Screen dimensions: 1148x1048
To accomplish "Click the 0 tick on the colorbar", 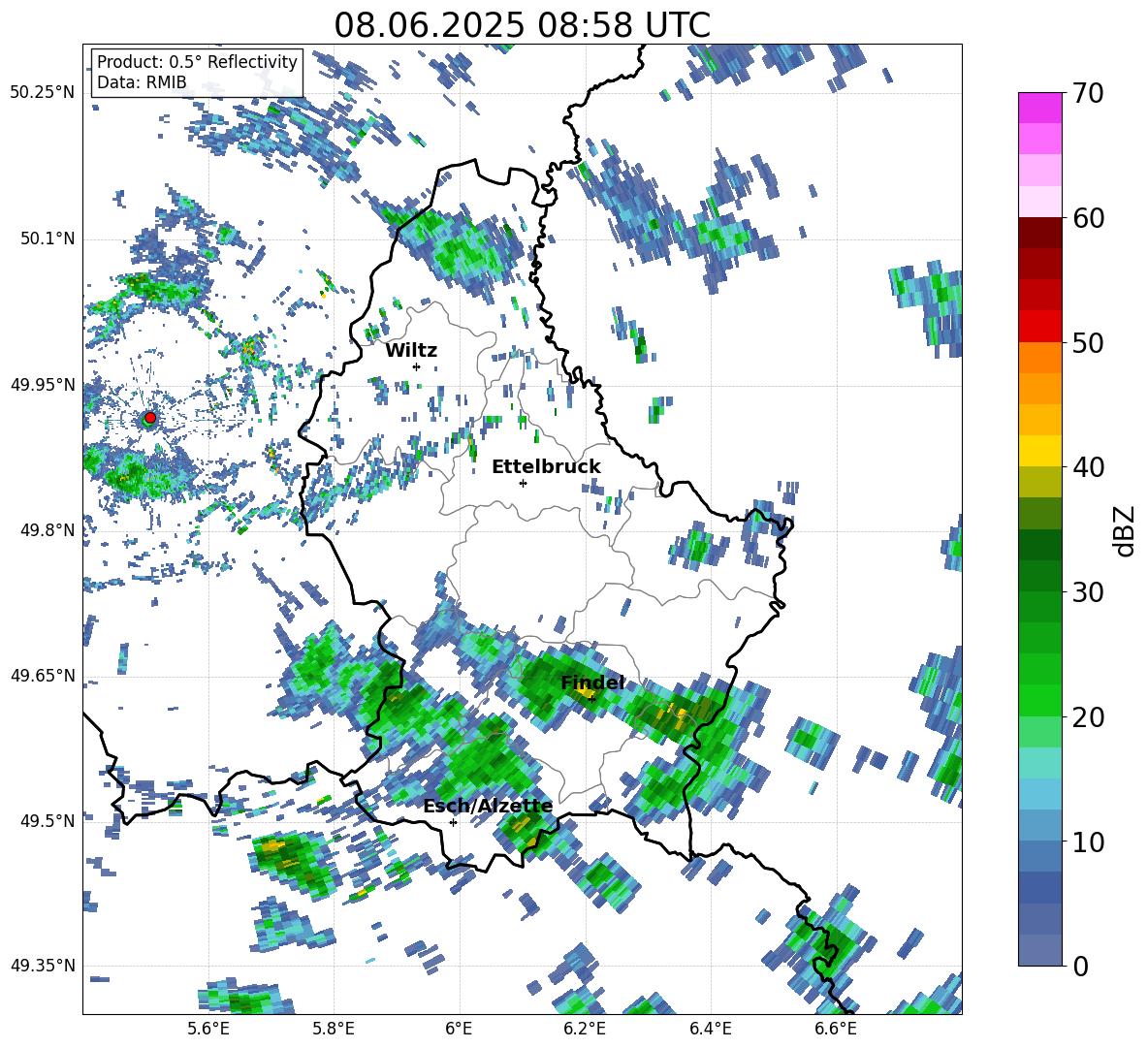I will pyautogui.click(x=1080, y=967).
